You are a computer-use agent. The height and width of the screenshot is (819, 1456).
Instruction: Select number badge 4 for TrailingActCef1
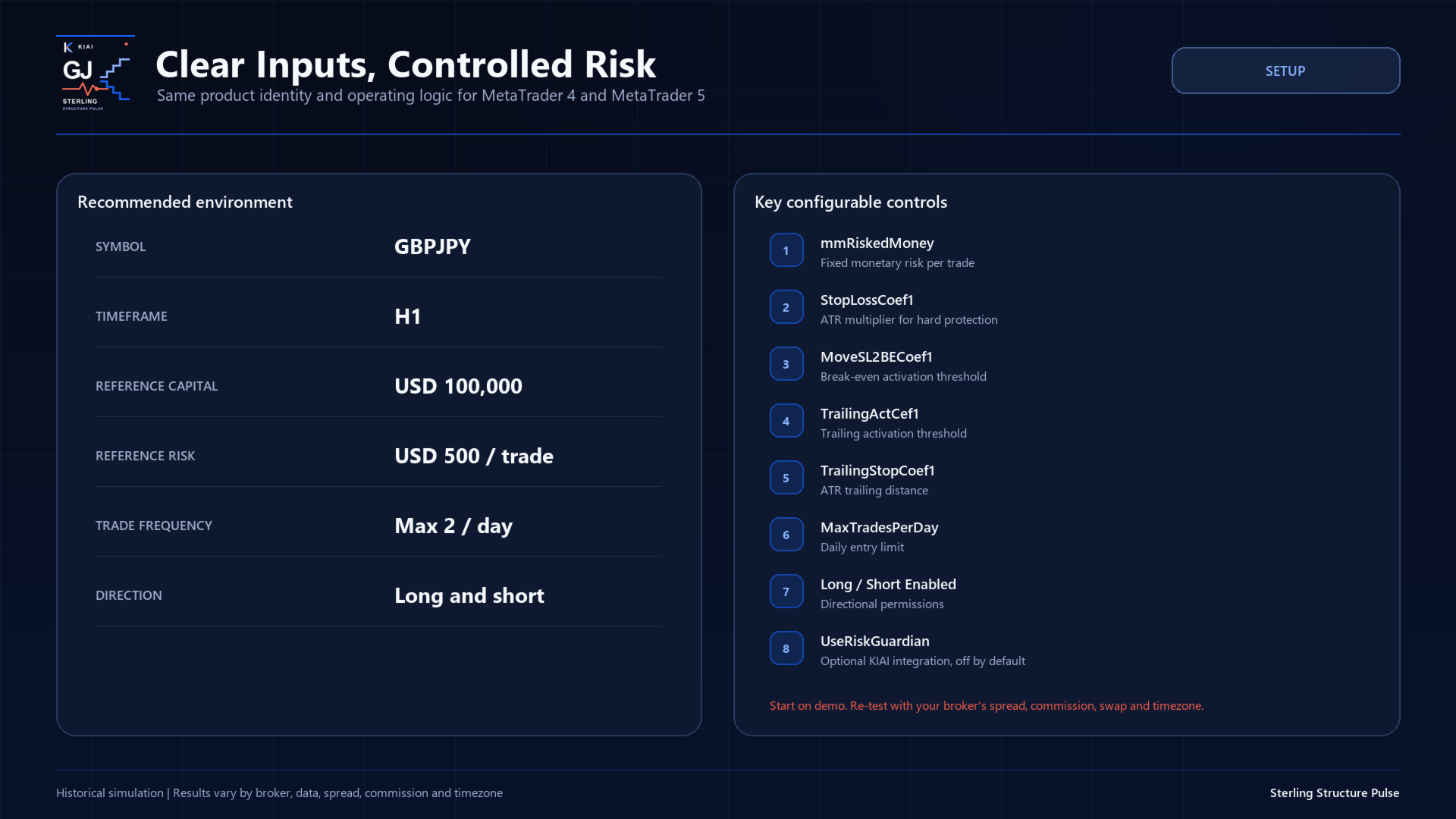coord(786,421)
